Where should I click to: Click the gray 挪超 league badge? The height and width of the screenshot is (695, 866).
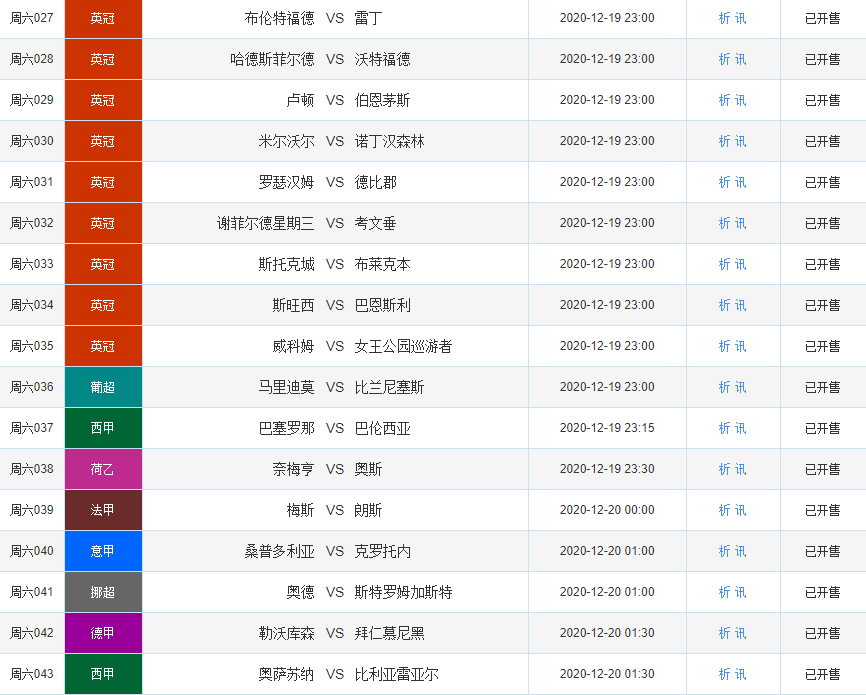[103, 592]
